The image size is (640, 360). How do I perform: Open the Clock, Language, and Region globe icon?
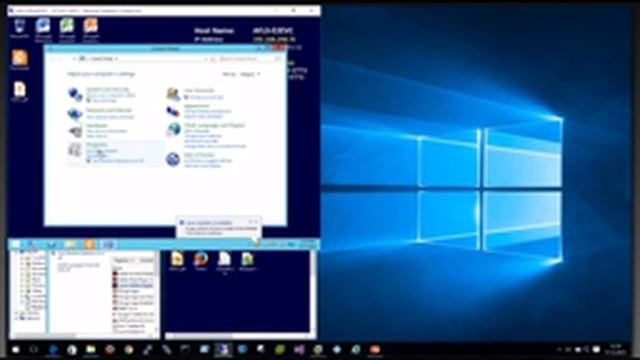(x=173, y=129)
